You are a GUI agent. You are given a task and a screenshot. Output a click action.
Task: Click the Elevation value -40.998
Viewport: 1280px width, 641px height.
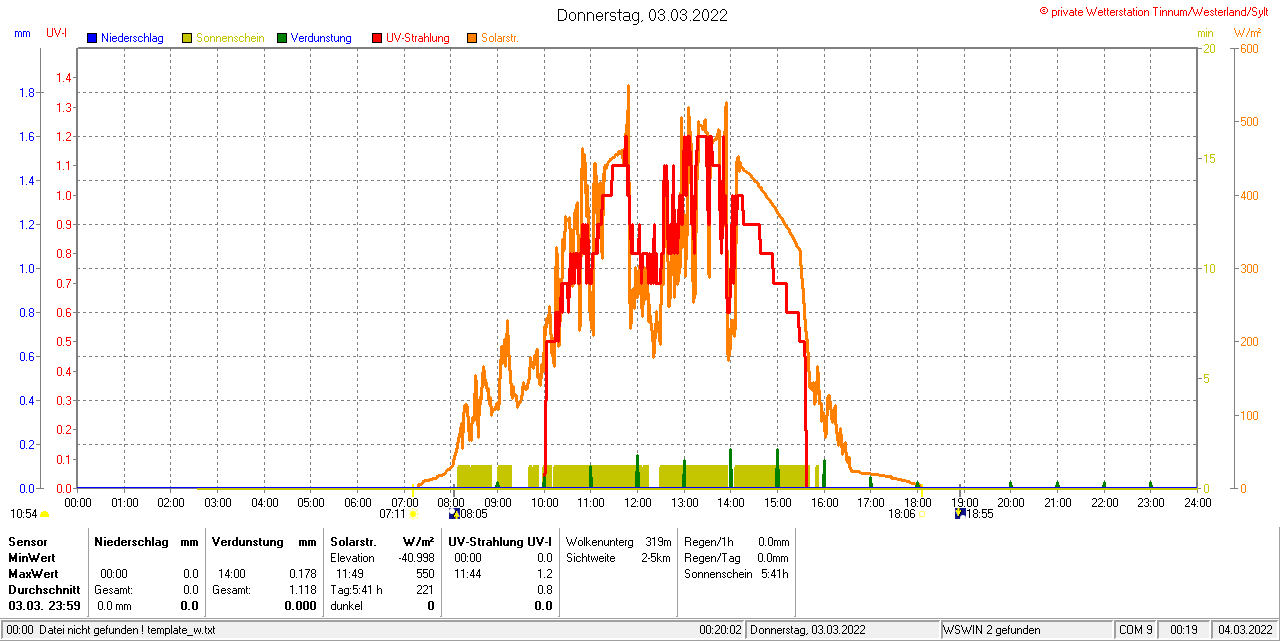415,557
